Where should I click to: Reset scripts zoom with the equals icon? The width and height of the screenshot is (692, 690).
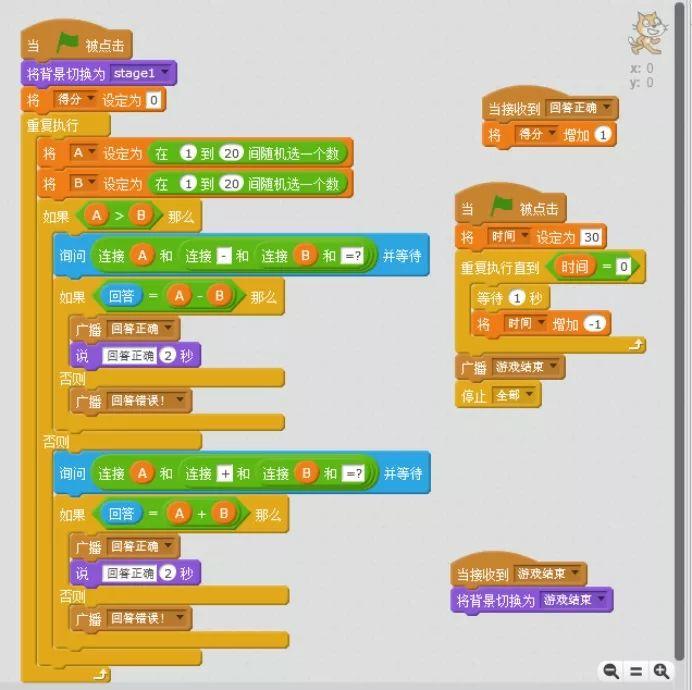click(636, 671)
